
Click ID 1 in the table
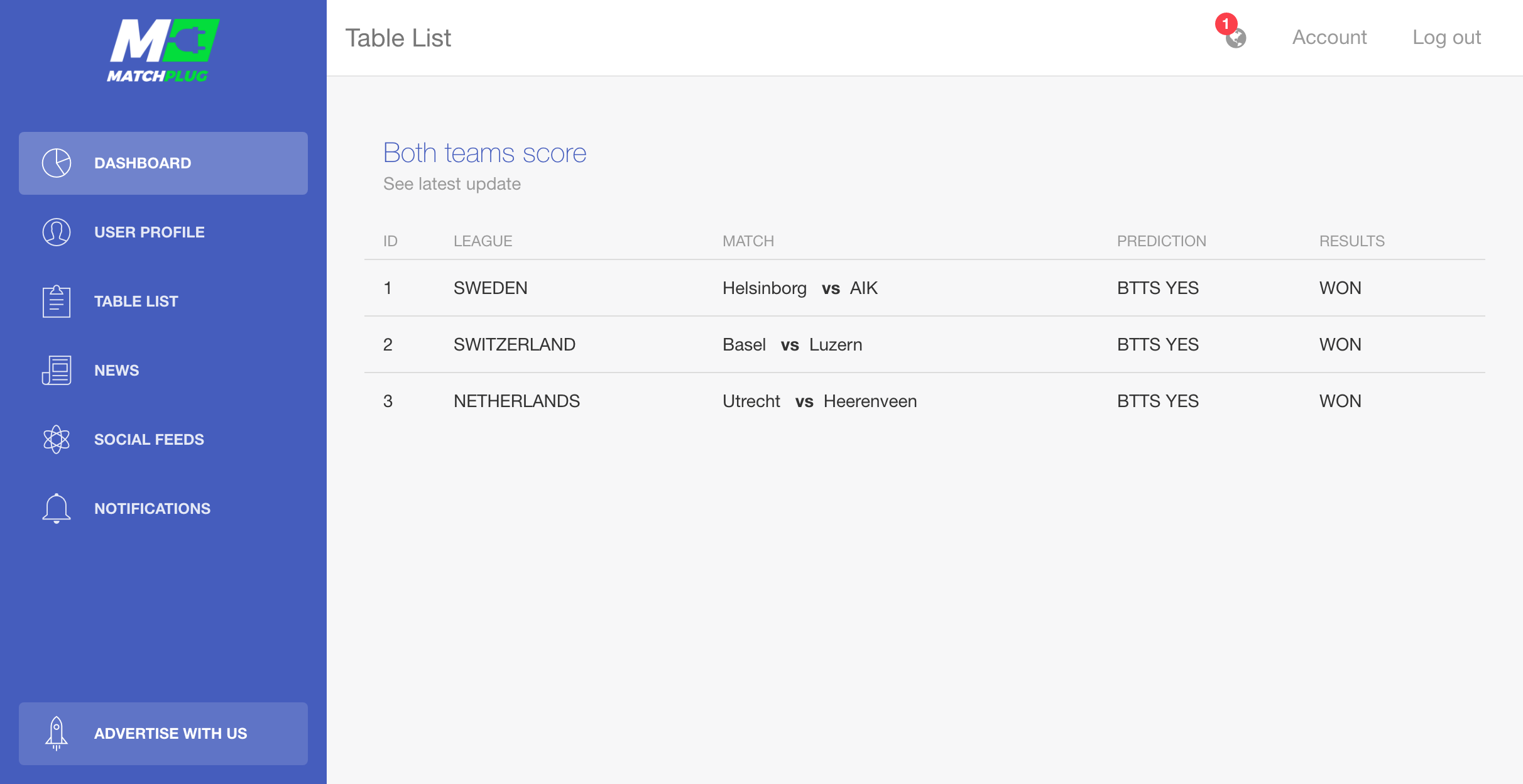point(388,288)
